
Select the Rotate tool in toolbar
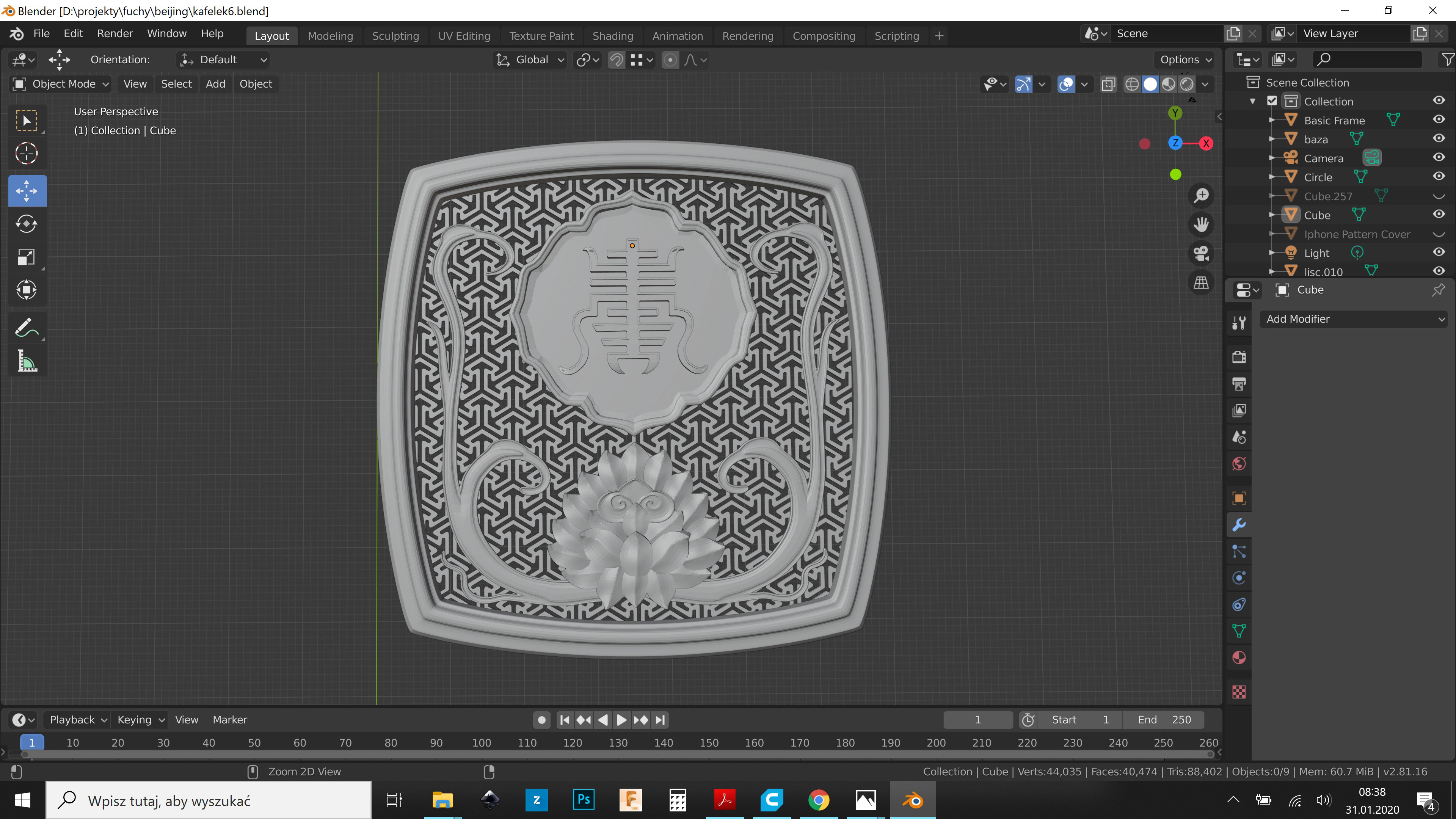tap(27, 224)
